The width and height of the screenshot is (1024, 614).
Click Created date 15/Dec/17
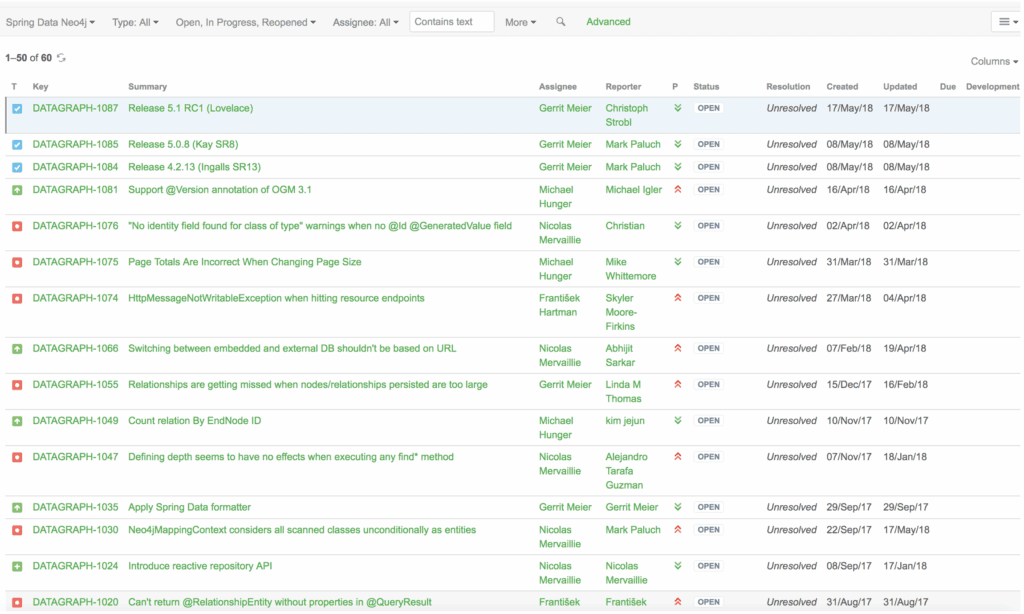tap(849, 385)
